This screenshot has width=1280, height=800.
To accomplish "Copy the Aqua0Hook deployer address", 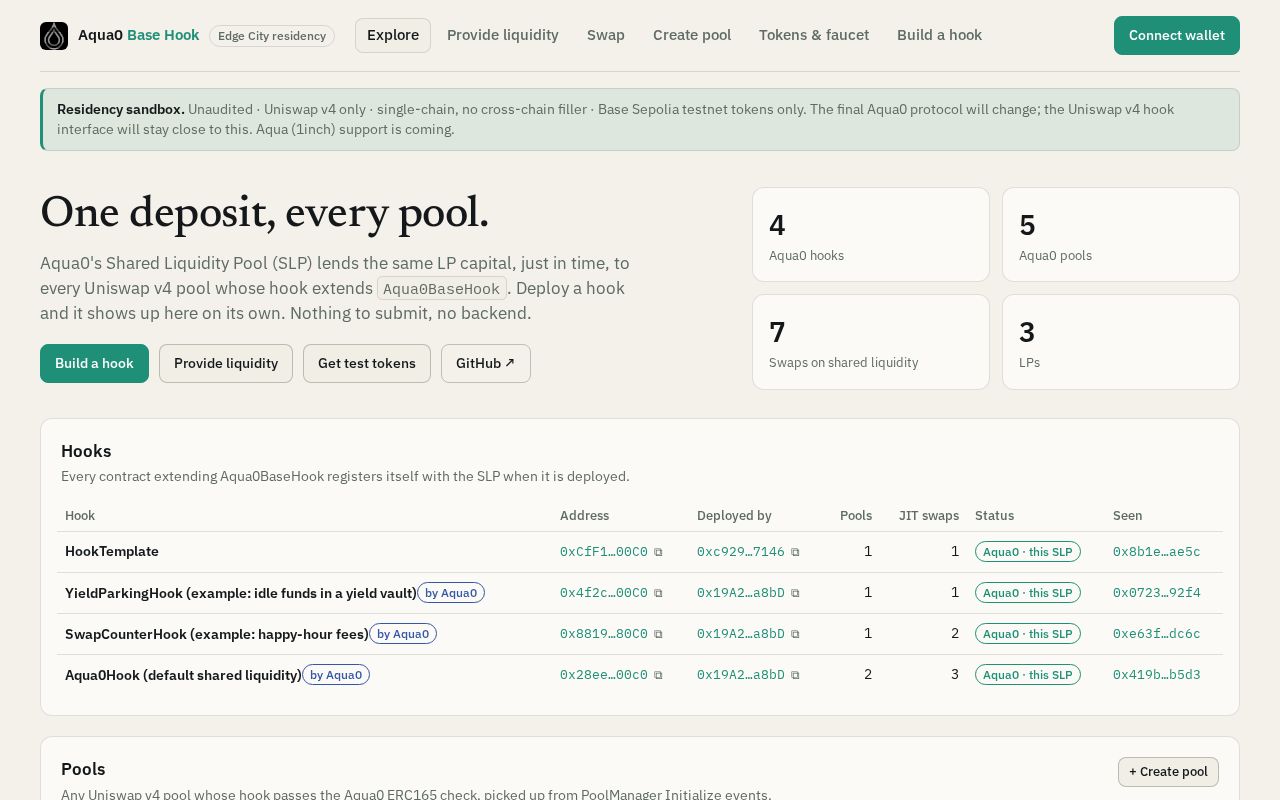I will [x=795, y=675].
